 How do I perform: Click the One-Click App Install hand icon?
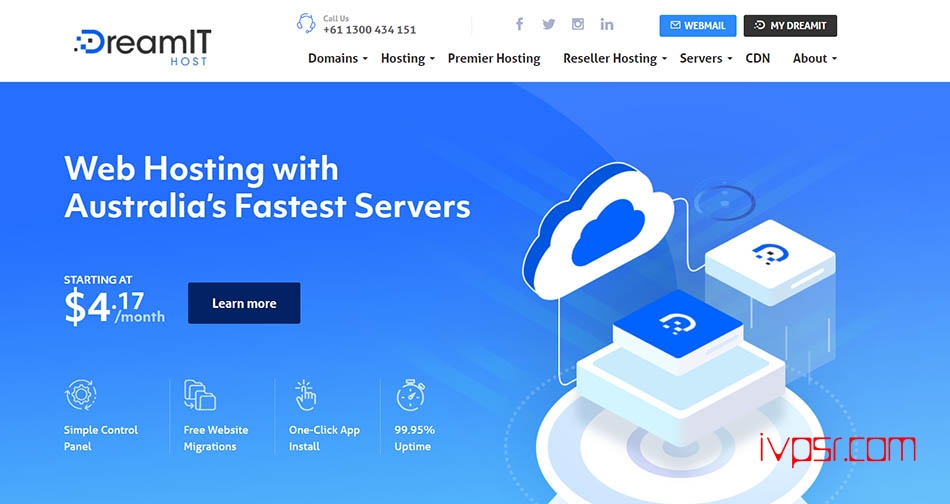pyautogui.click(x=305, y=395)
